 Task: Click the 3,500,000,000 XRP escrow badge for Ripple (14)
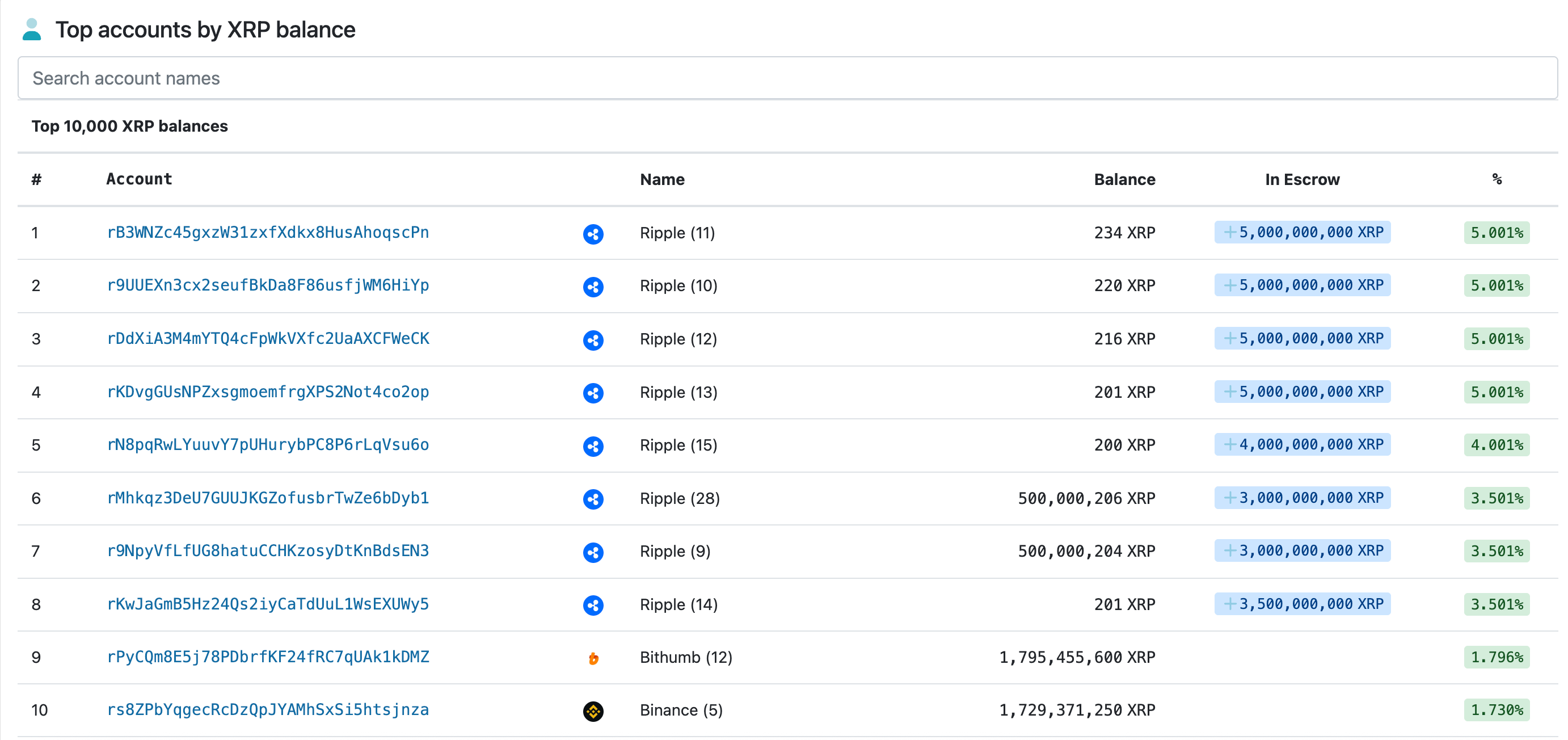pyautogui.click(x=1302, y=604)
